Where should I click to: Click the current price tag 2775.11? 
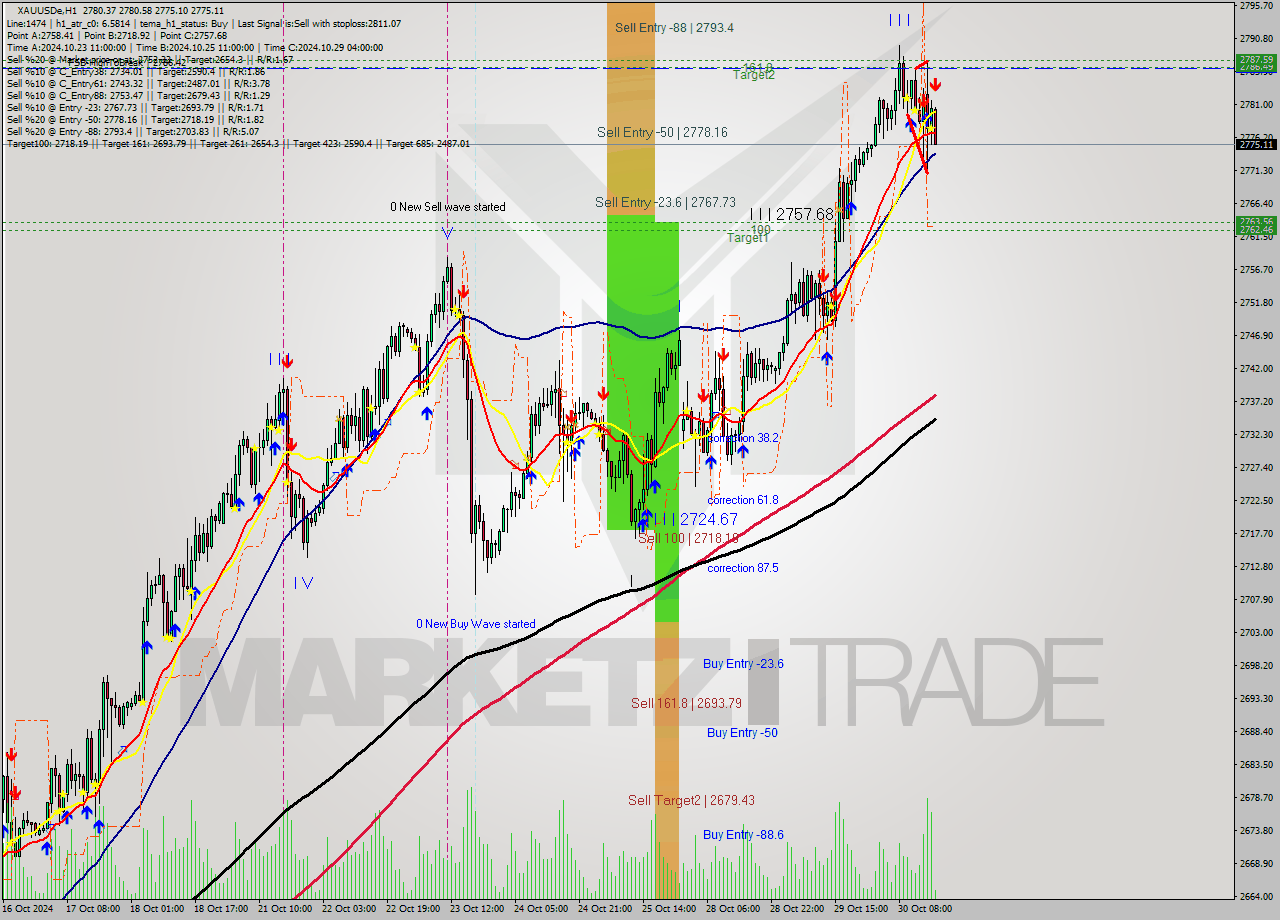pyautogui.click(x=1256, y=144)
